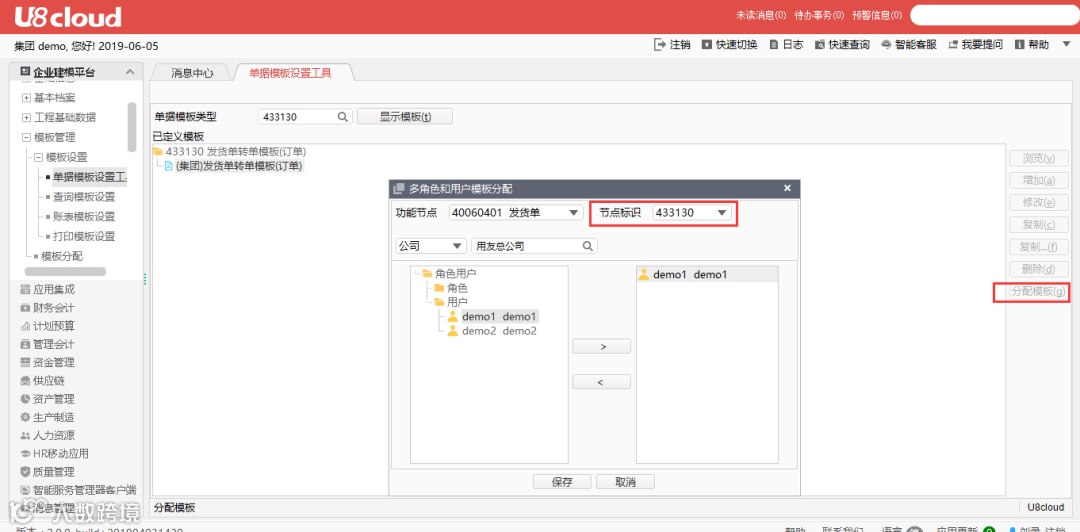Click the sidebar tree horizontal scrollbar
1080x532 pixels.
65,272
